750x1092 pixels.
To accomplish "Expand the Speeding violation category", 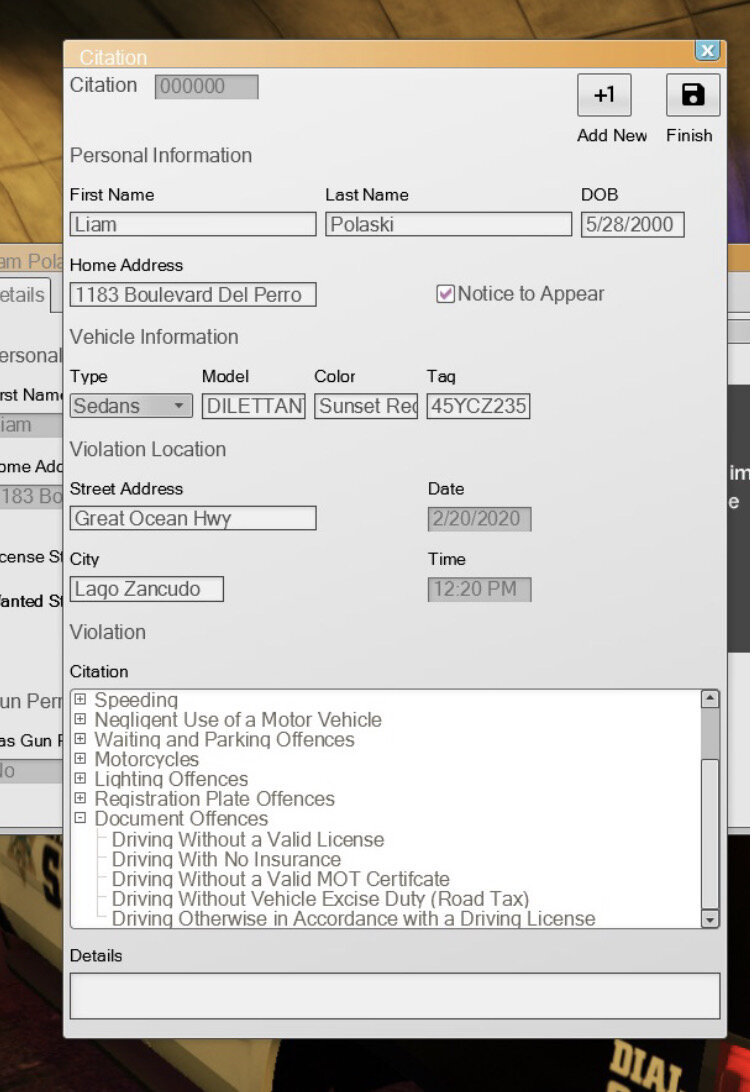I will coord(80,700).
